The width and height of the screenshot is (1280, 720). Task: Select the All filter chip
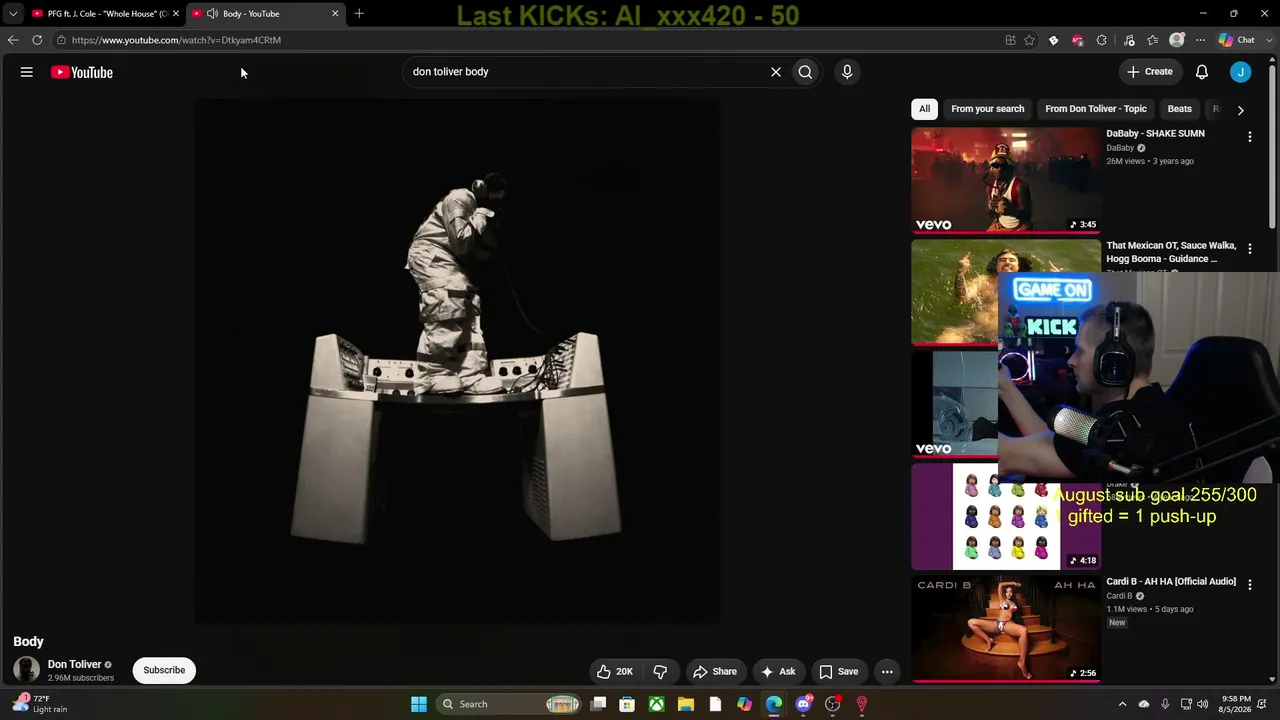coord(924,109)
